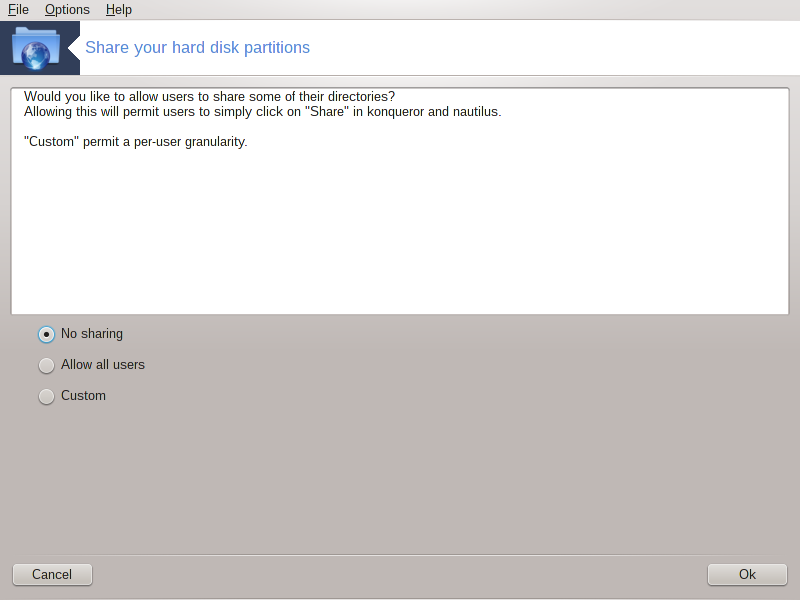Click the shared folder globe icon
Screen dimensions: 800x600
tap(36, 48)
